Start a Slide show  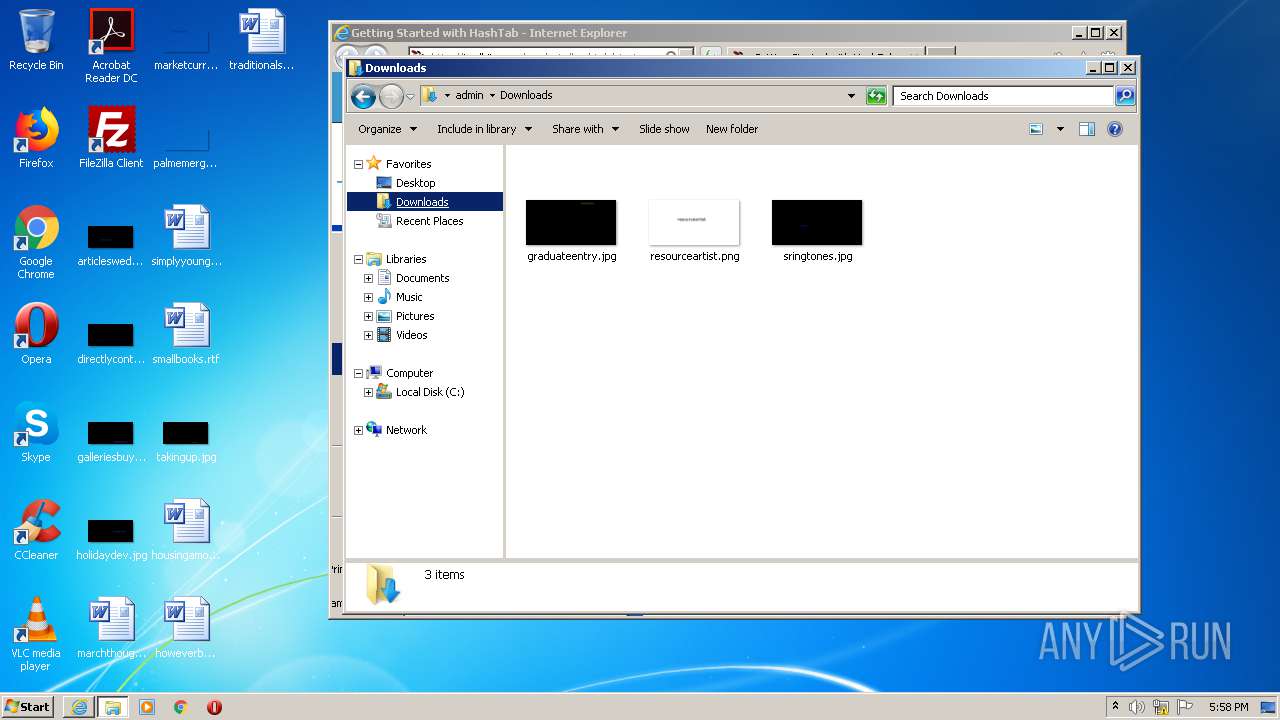[664, 129]
